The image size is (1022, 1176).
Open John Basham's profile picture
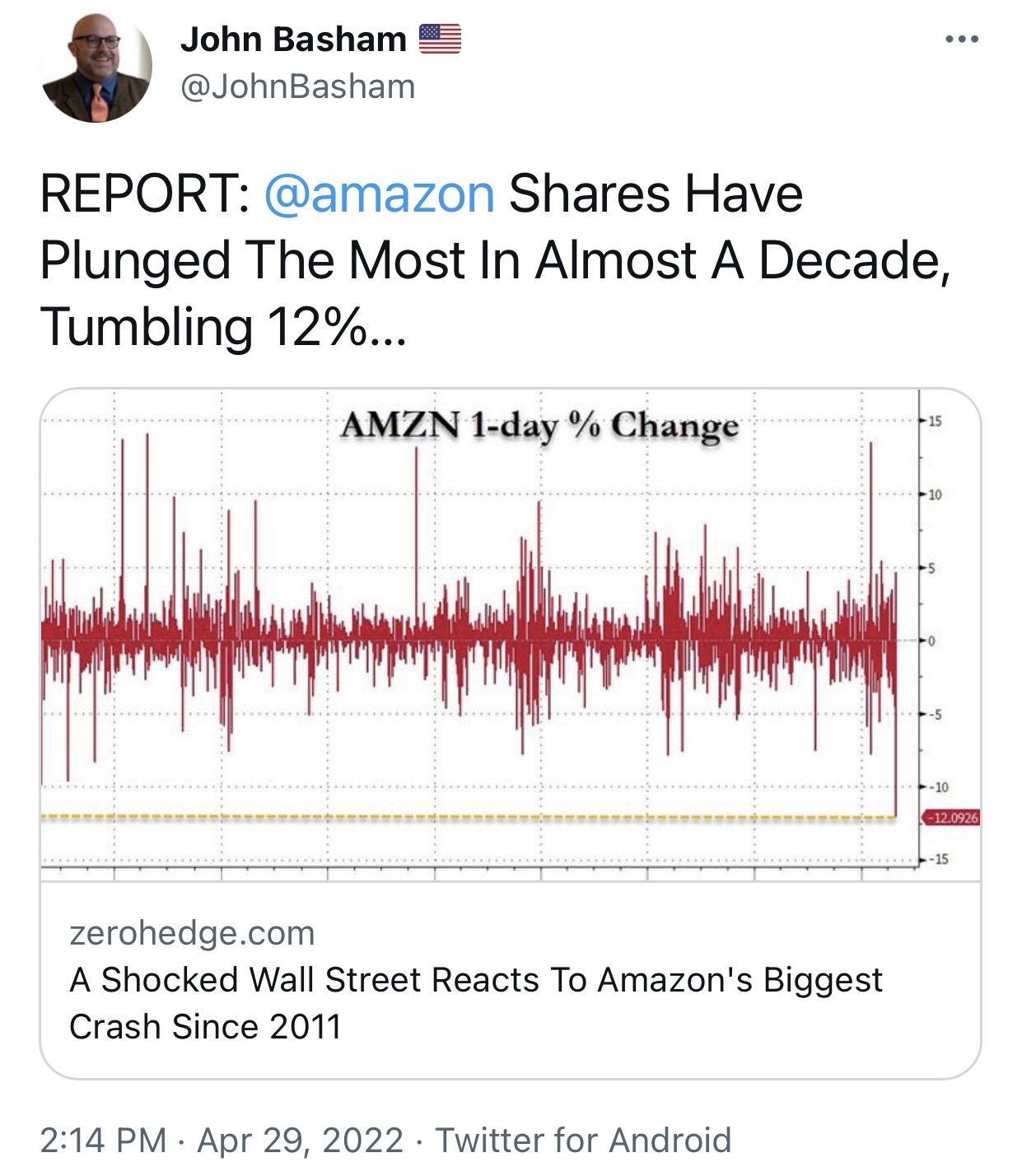point(96,67)
